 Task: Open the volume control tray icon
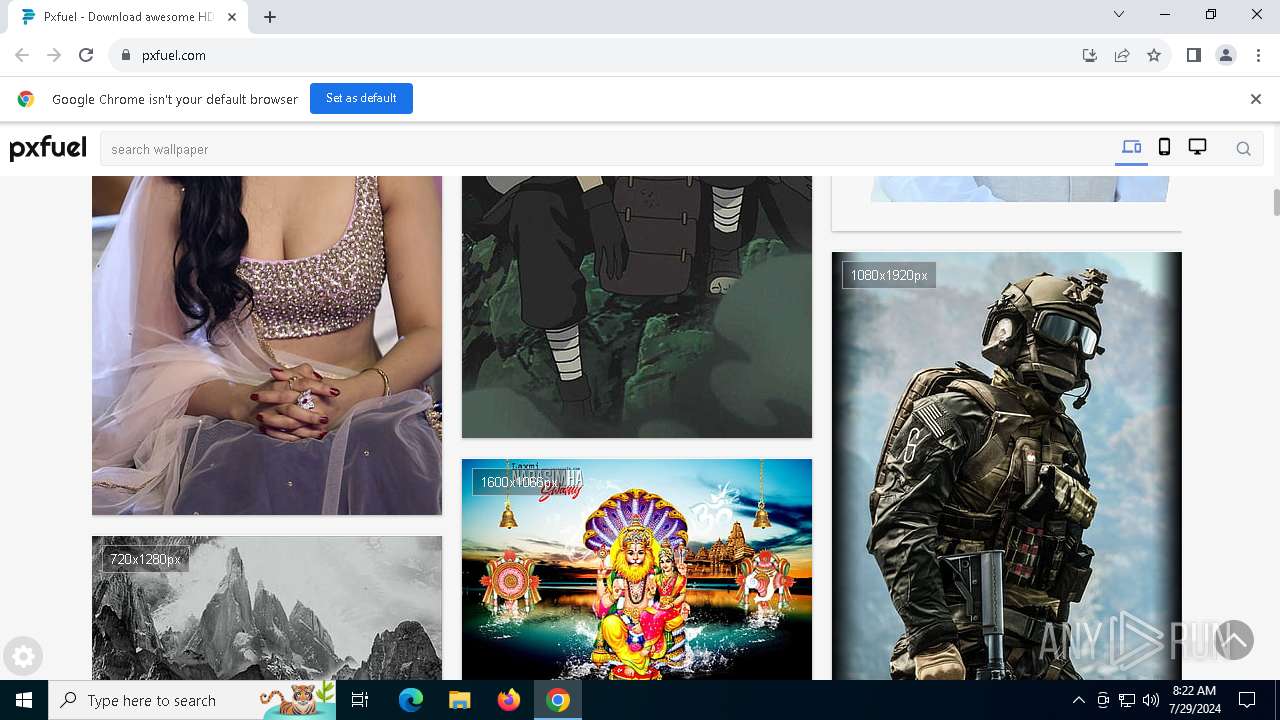click(x=1151, y=700)
